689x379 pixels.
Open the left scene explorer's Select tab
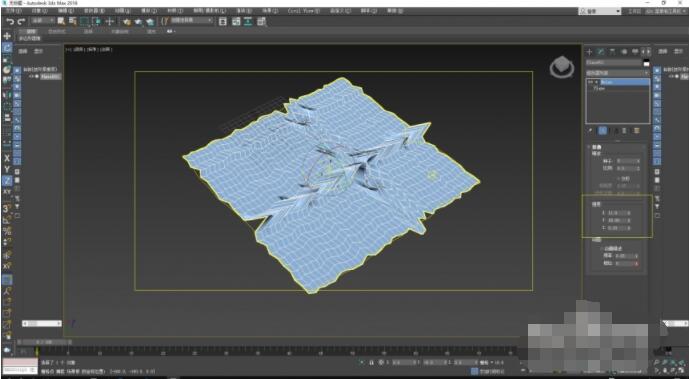23,51
